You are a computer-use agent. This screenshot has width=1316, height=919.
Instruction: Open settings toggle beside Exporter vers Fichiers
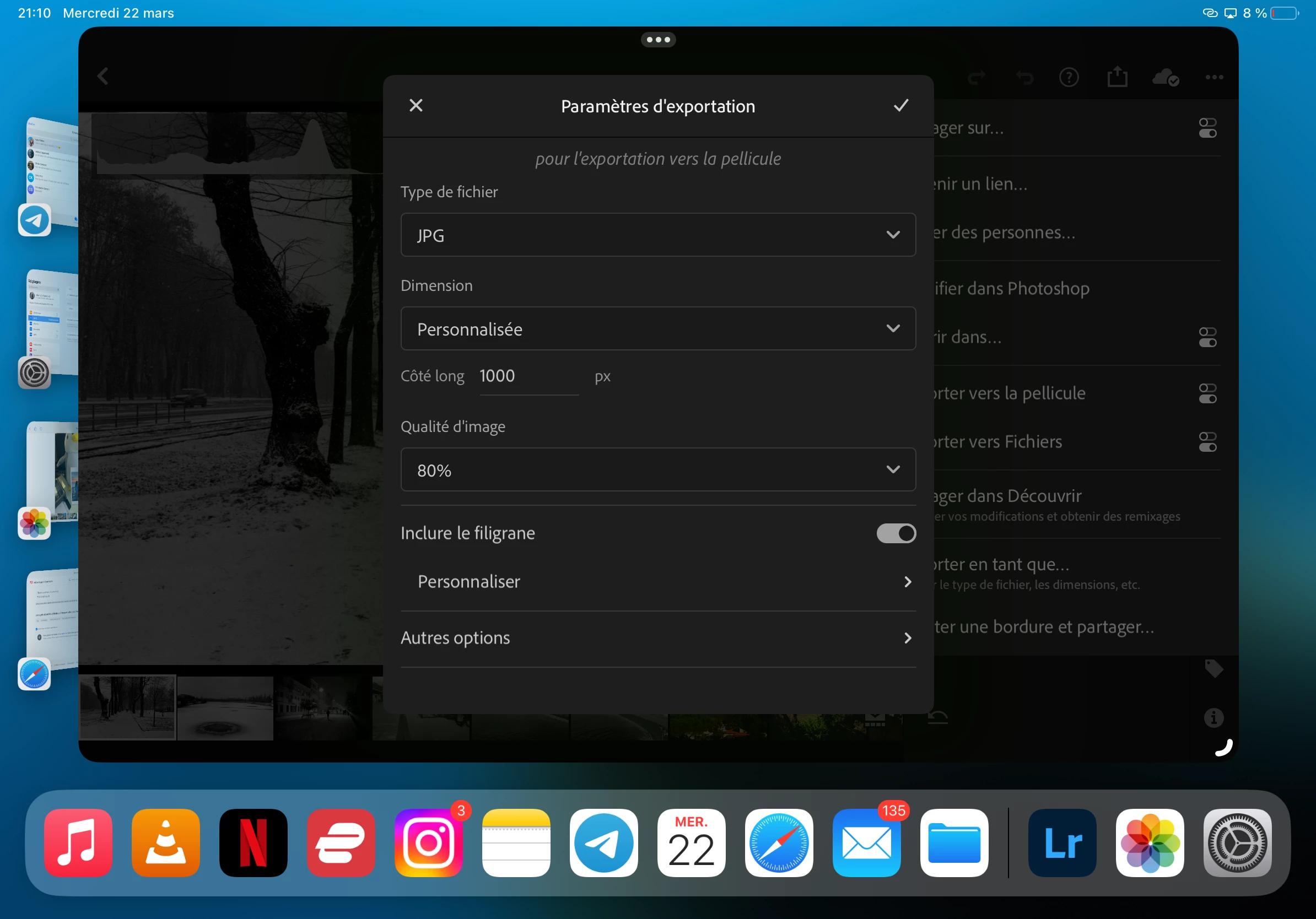click(1207, 442)
